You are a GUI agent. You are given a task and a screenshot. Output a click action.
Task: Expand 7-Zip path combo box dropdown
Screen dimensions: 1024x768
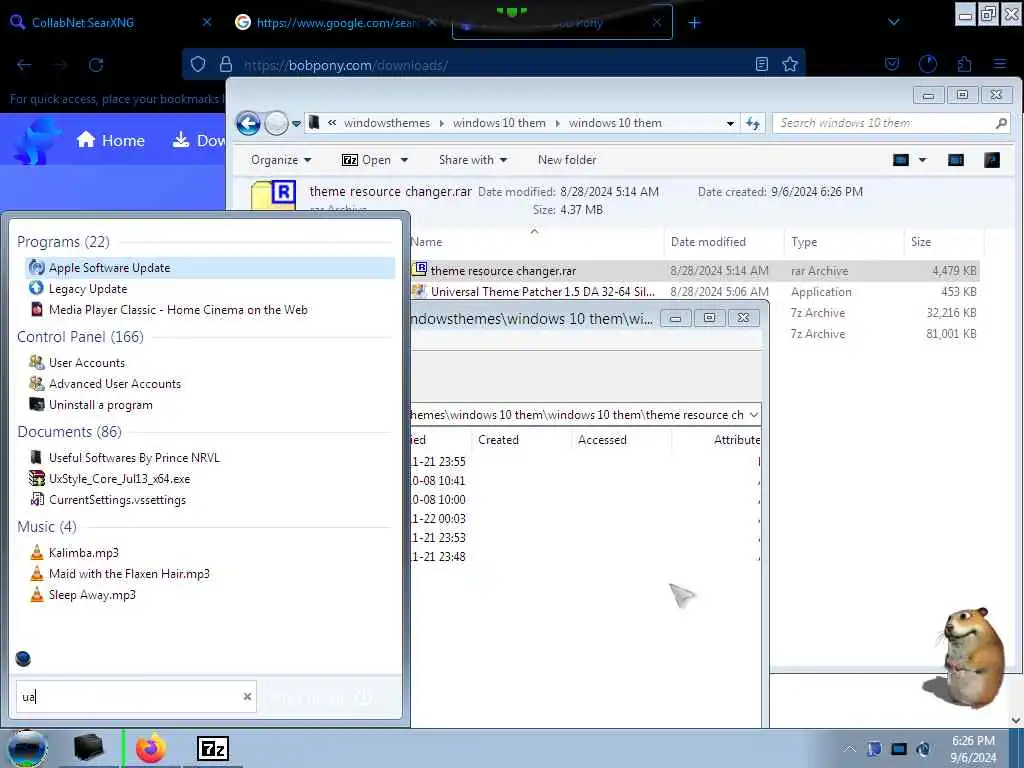tap(754, 415)
